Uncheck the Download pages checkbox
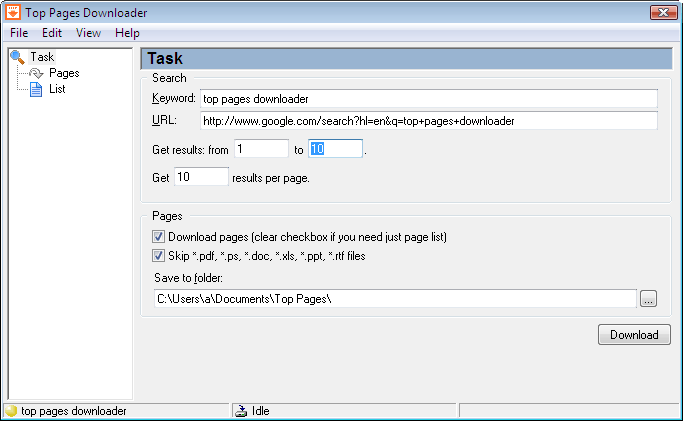Image resolution: width=683 pixels, height=421 pixels. click(158, 237)
